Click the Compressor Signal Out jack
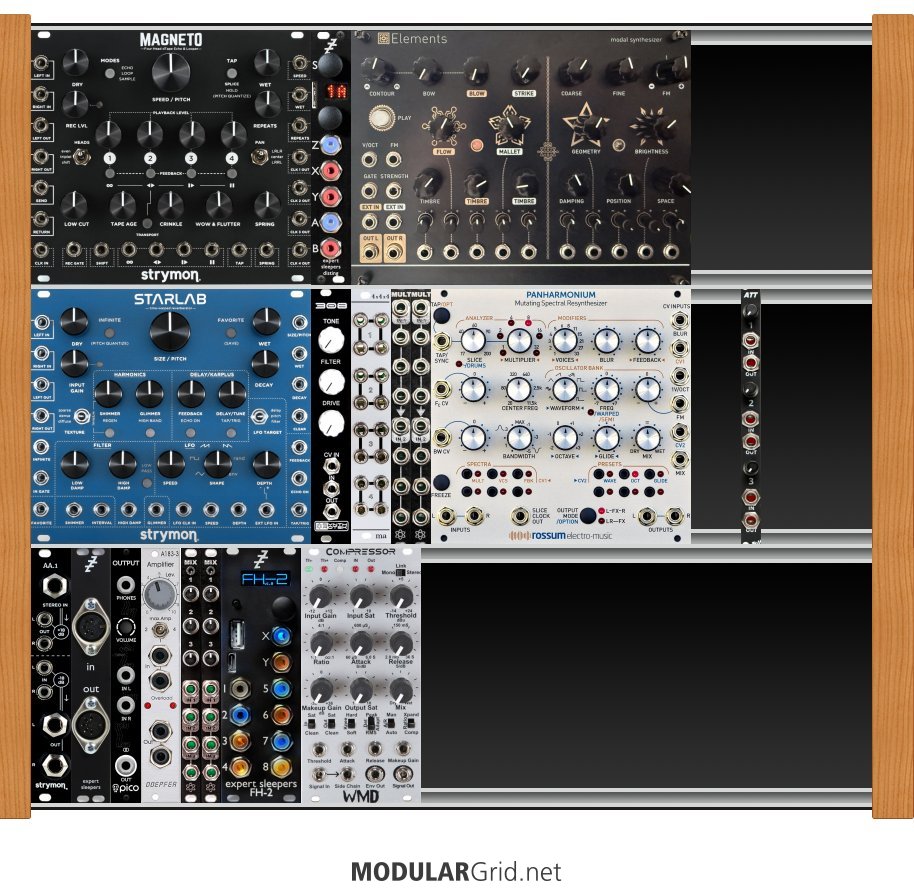 pyautogui.click(x=402, y=773)
